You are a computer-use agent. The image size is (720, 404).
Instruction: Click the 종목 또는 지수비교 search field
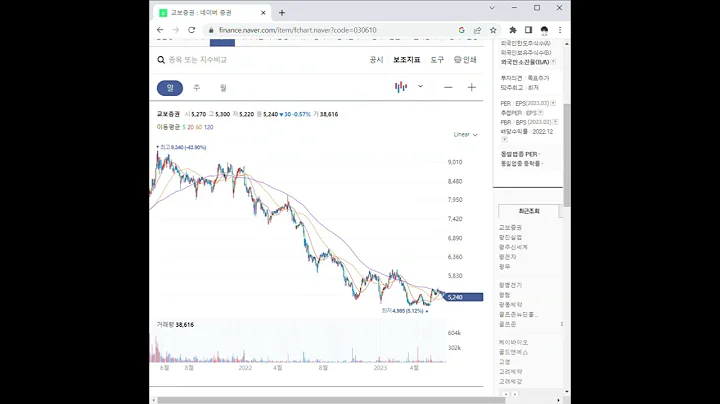click(x=197, y=60)
